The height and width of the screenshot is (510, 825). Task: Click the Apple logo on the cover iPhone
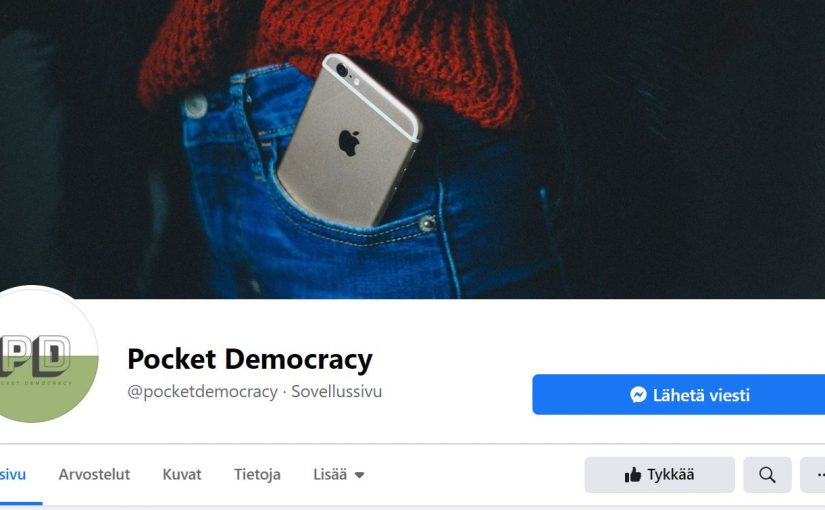click(348, 143)
